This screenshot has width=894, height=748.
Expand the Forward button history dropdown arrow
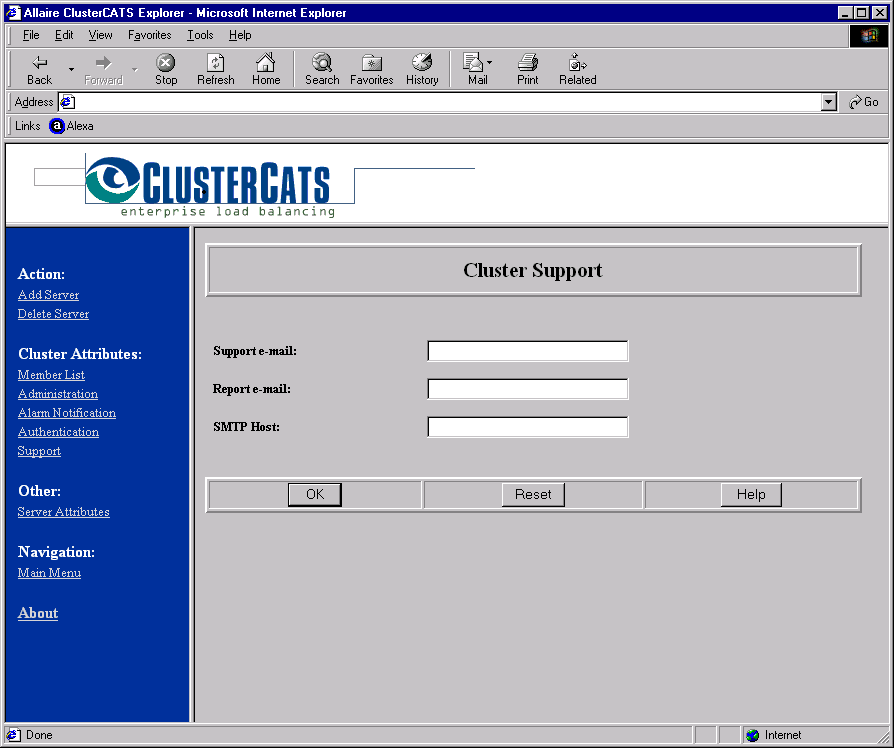point(135,70)
